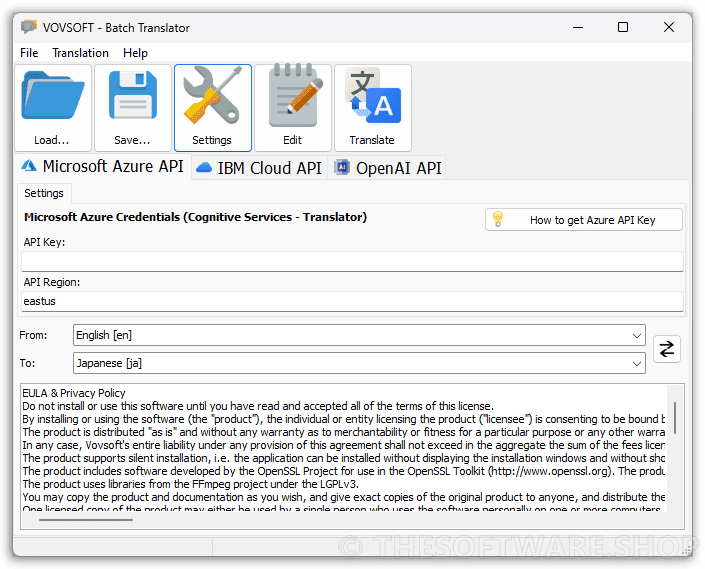Click the line starting 'Do not install or use'
This screenshot has height=569, width=705.
pyautogui.click(x=258, y=406)
